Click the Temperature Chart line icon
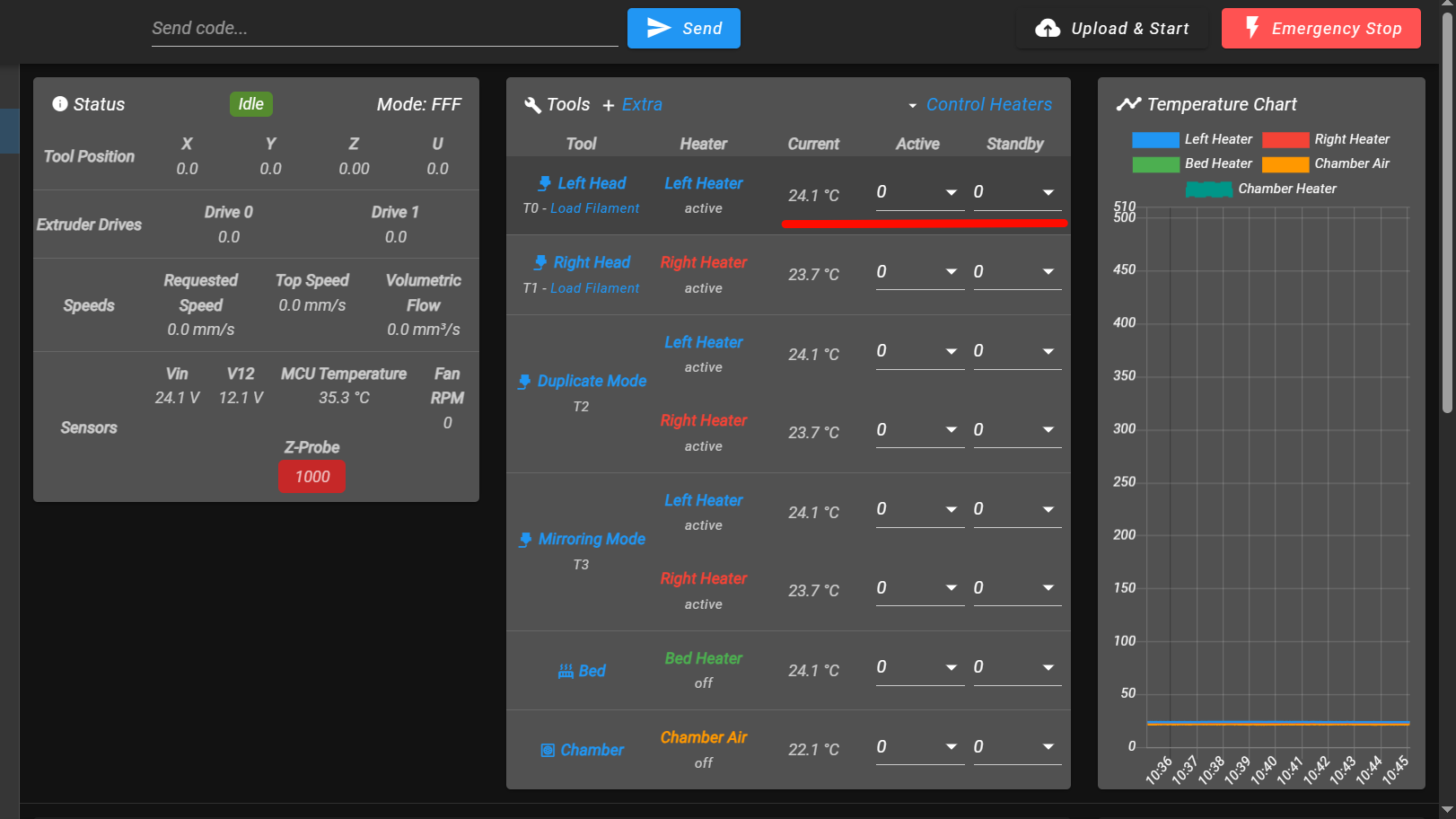 pos(1128,104)
